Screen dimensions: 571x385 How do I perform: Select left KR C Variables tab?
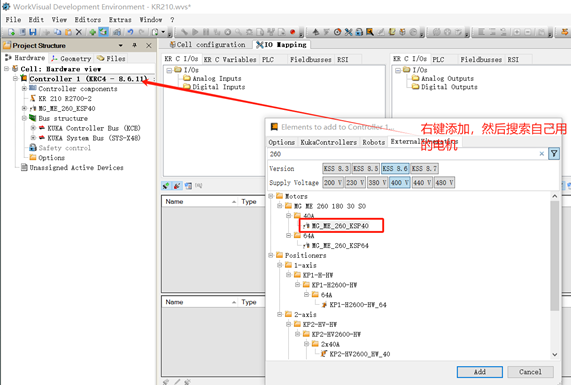230,59
